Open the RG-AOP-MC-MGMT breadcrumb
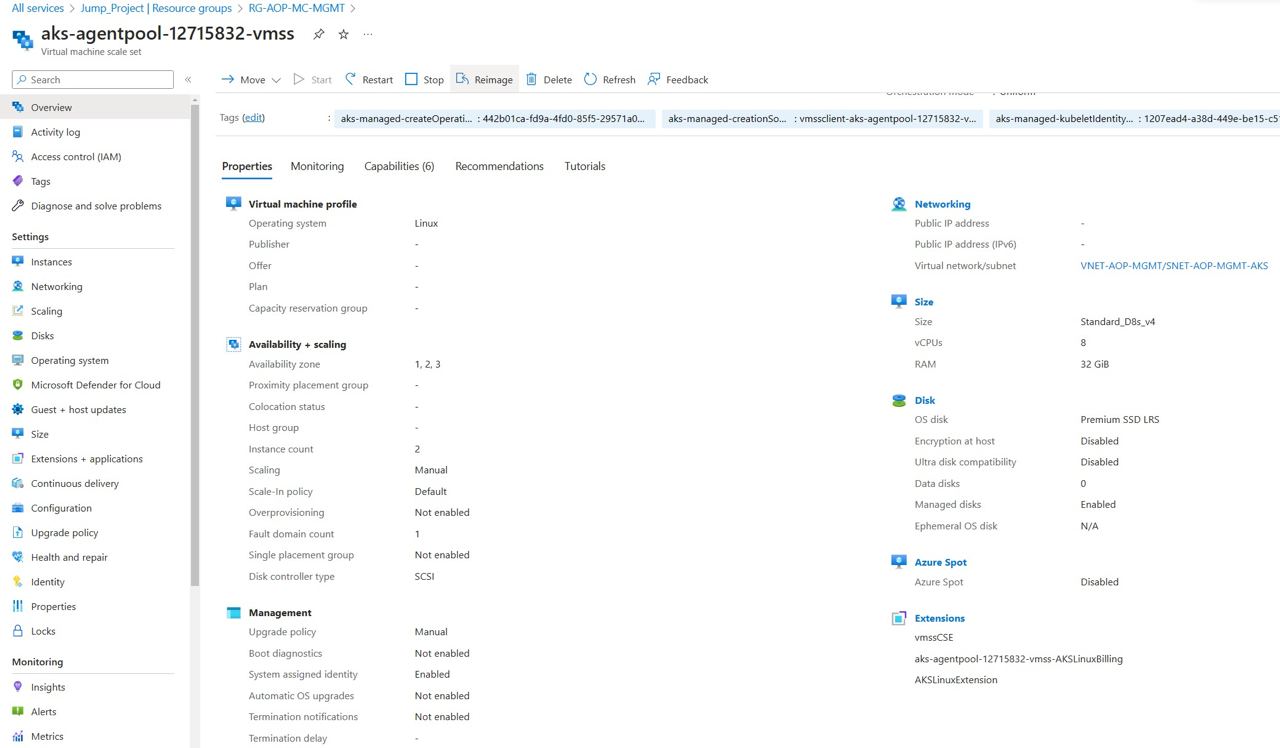The image size is (1280, 748). pos(297,8)
